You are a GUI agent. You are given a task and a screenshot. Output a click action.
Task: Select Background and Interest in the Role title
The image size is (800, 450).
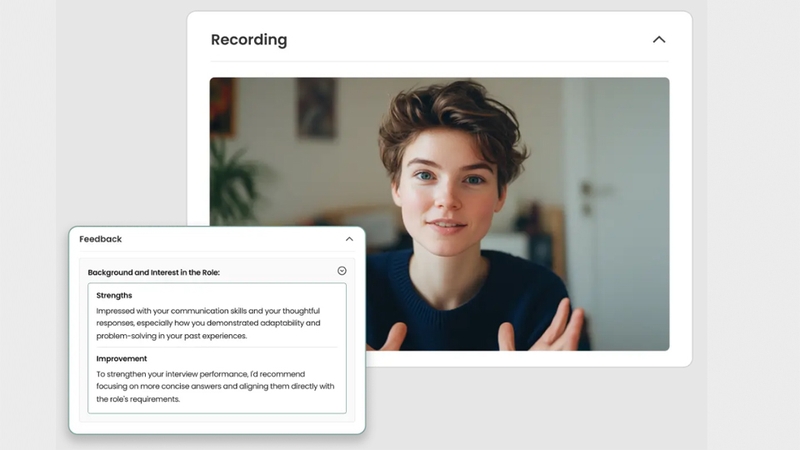154,272
